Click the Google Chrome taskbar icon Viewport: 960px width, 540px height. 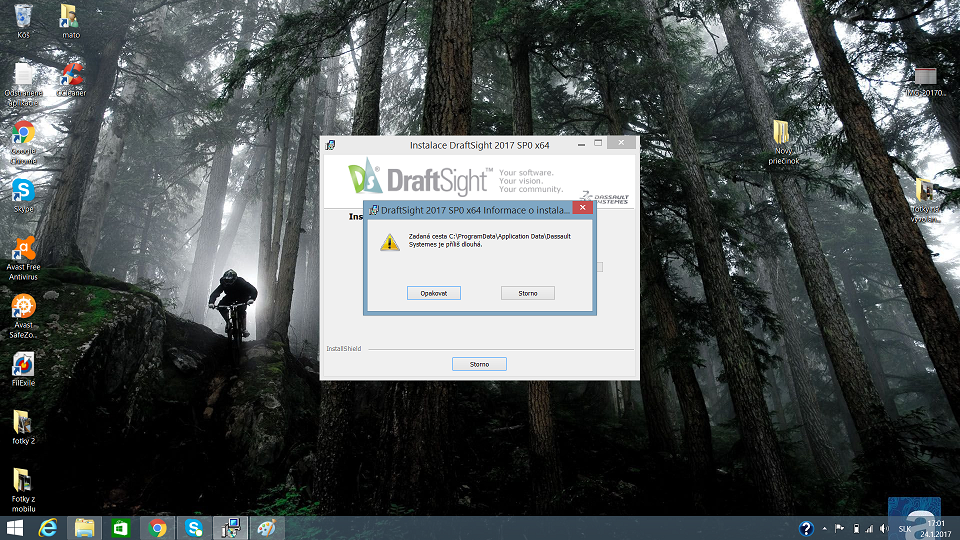[156, 528]
